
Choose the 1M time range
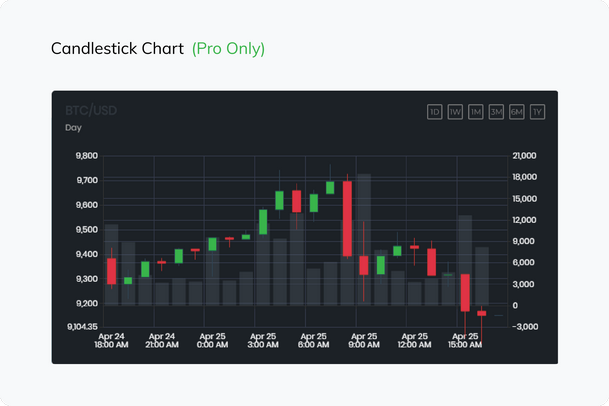(475, 111)
